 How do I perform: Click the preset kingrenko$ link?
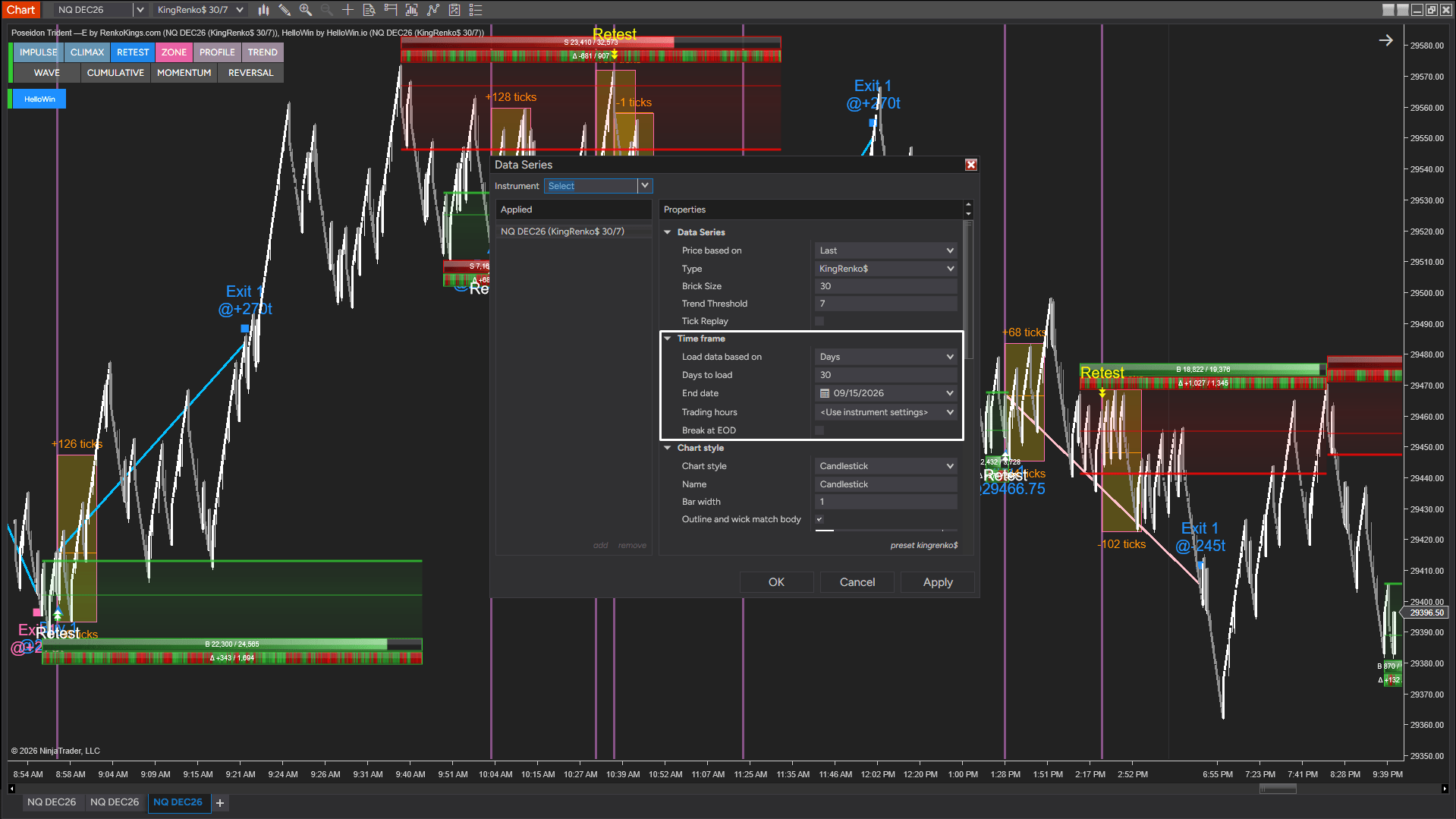click(923, 545)
